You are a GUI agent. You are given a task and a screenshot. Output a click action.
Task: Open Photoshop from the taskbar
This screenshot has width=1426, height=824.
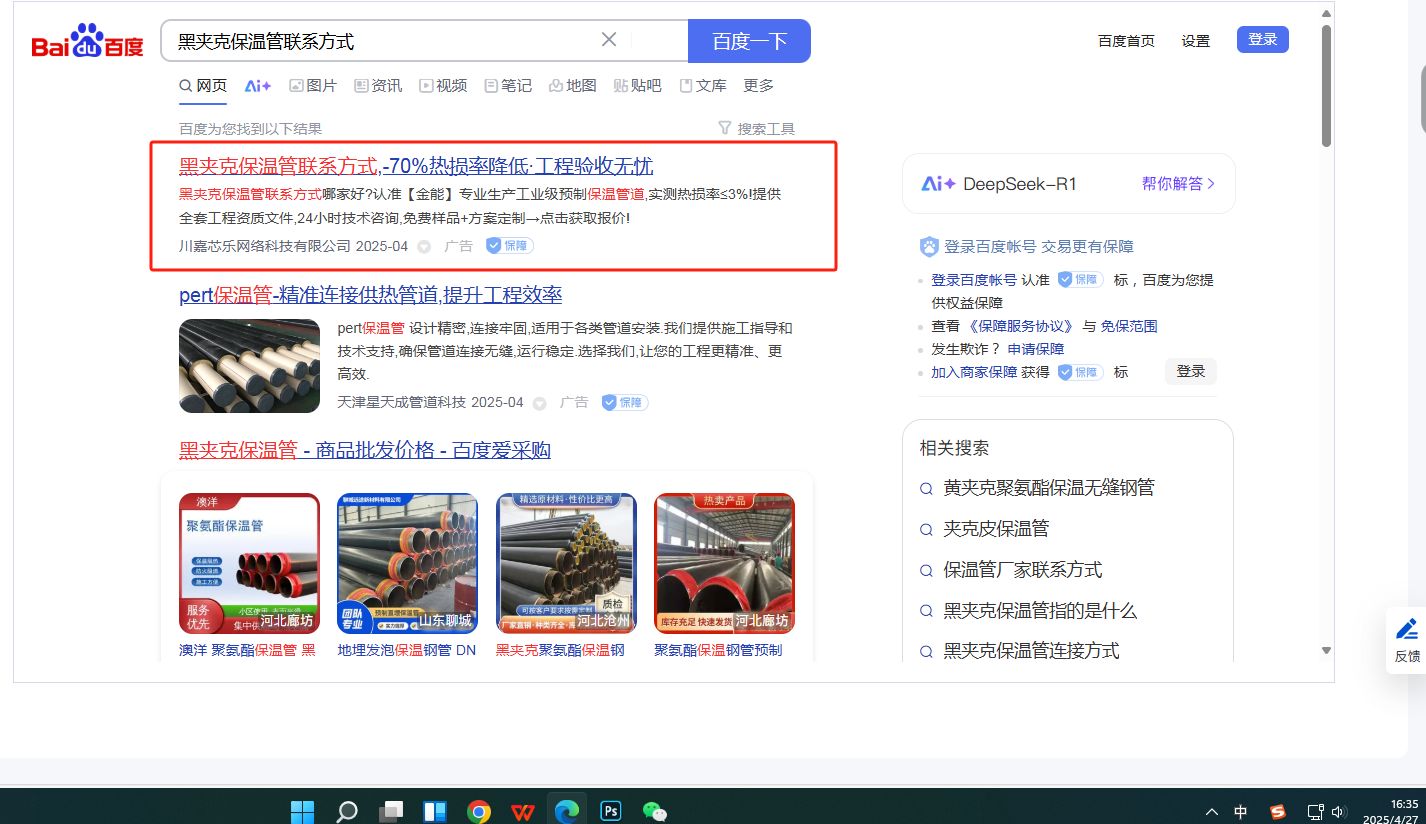click(611, 810)
